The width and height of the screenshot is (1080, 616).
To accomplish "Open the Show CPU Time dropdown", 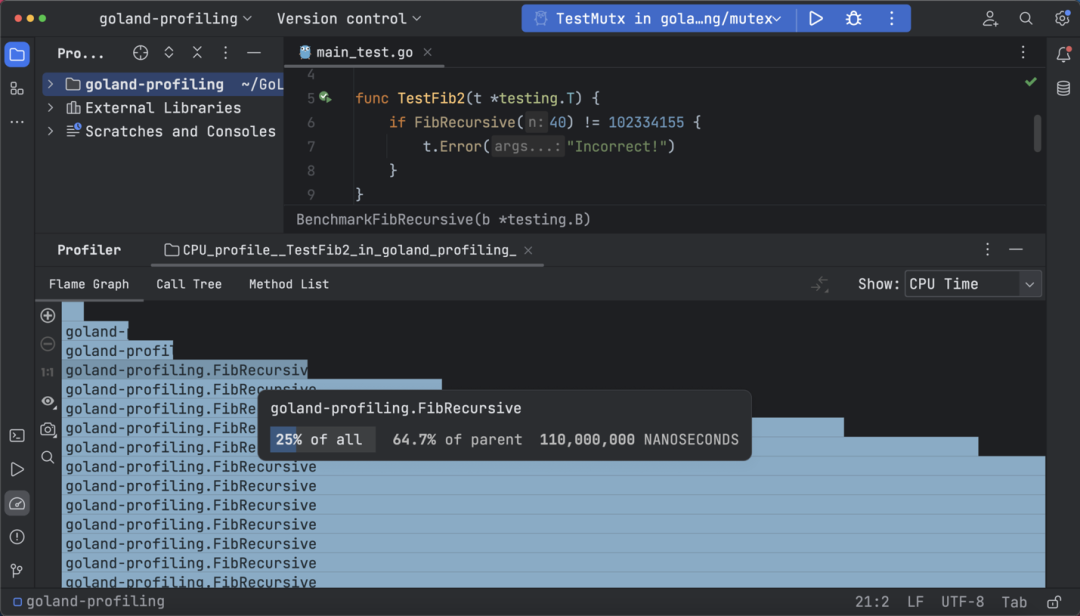I will coord(973,284).
